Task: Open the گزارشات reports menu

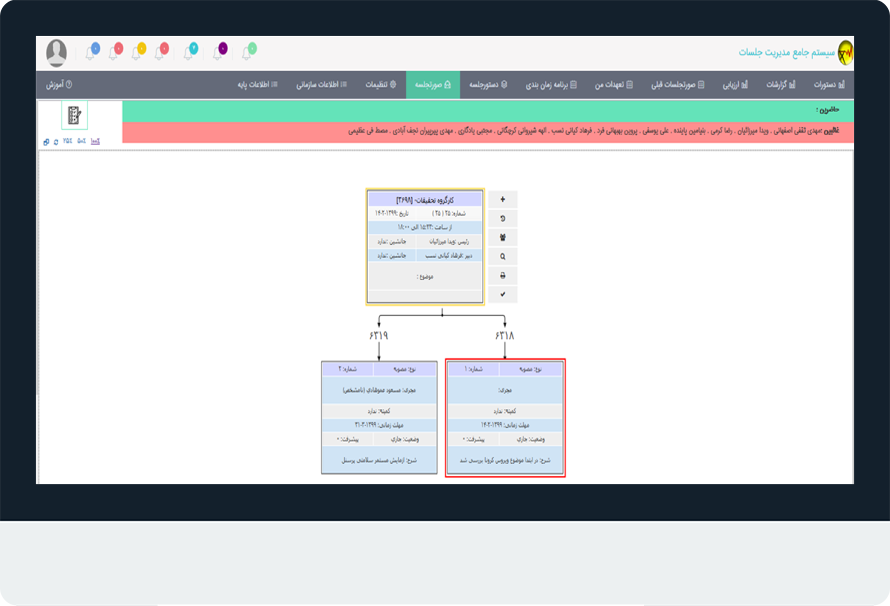Action: pyautogui.click(x=774, y=85)
